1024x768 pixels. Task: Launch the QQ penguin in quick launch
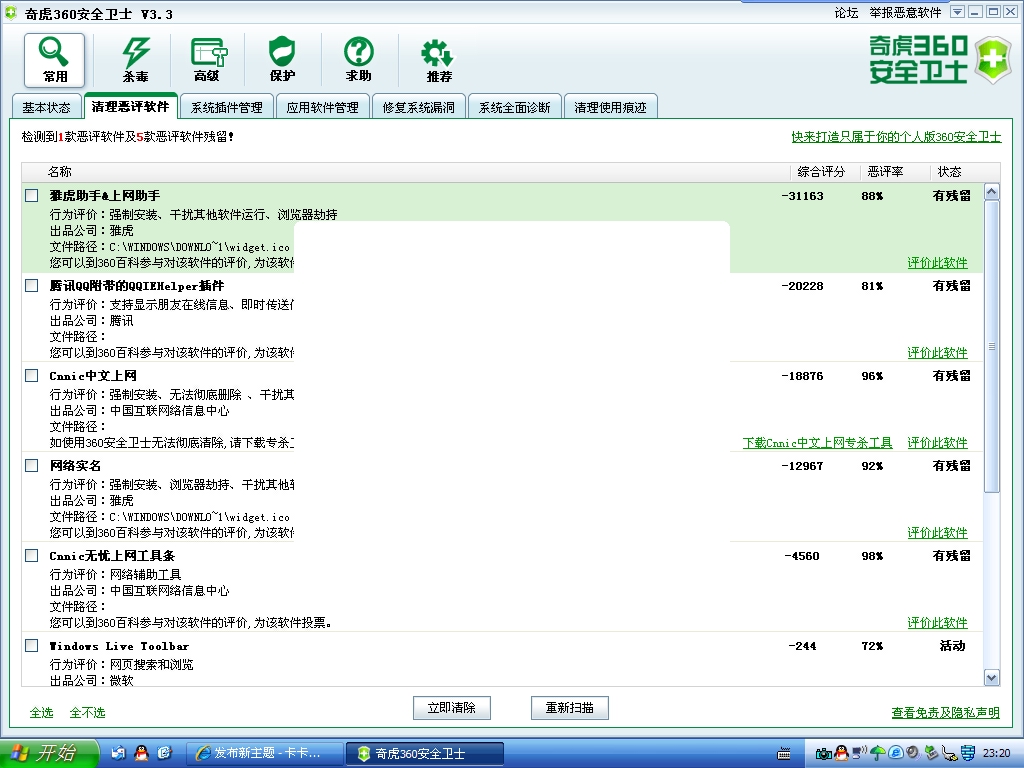click(141, 753)
